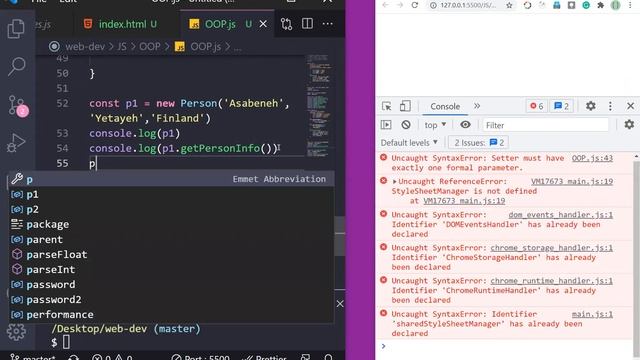Open the editor more actions menu
The height and width of the screenshot is (360, 640).
[x=327, y=24]
